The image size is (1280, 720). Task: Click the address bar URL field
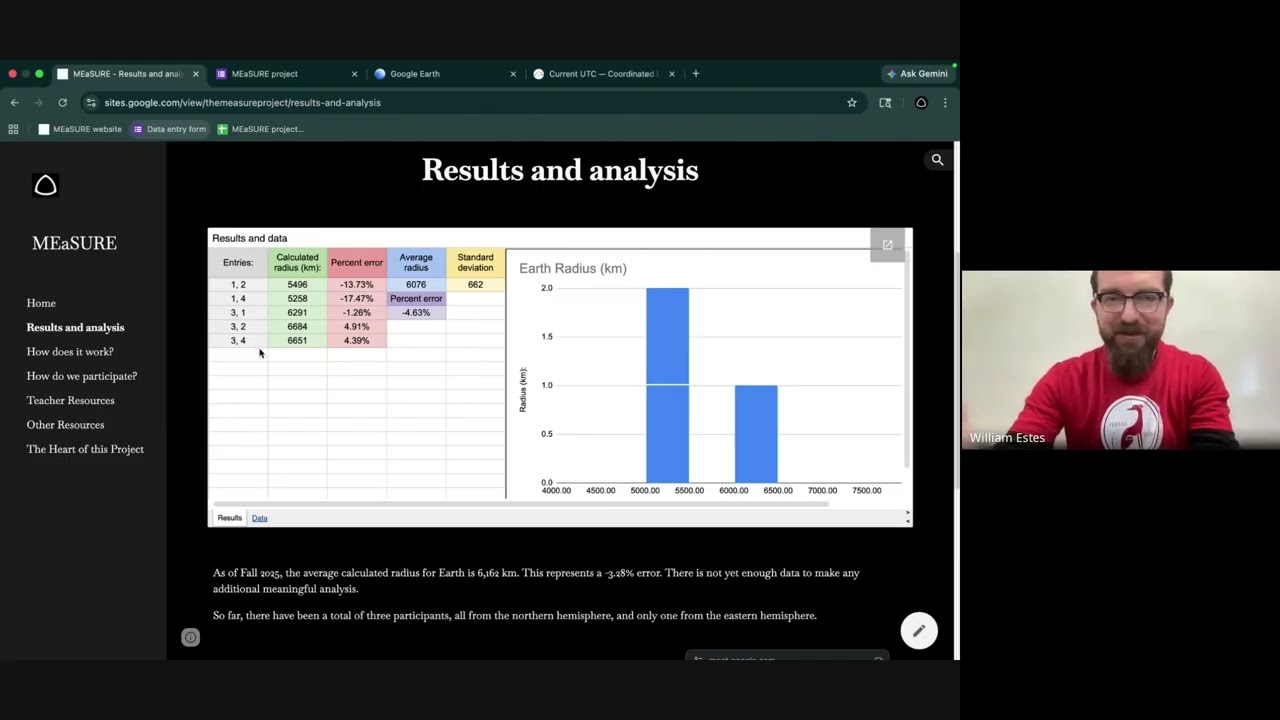point(470,102)
